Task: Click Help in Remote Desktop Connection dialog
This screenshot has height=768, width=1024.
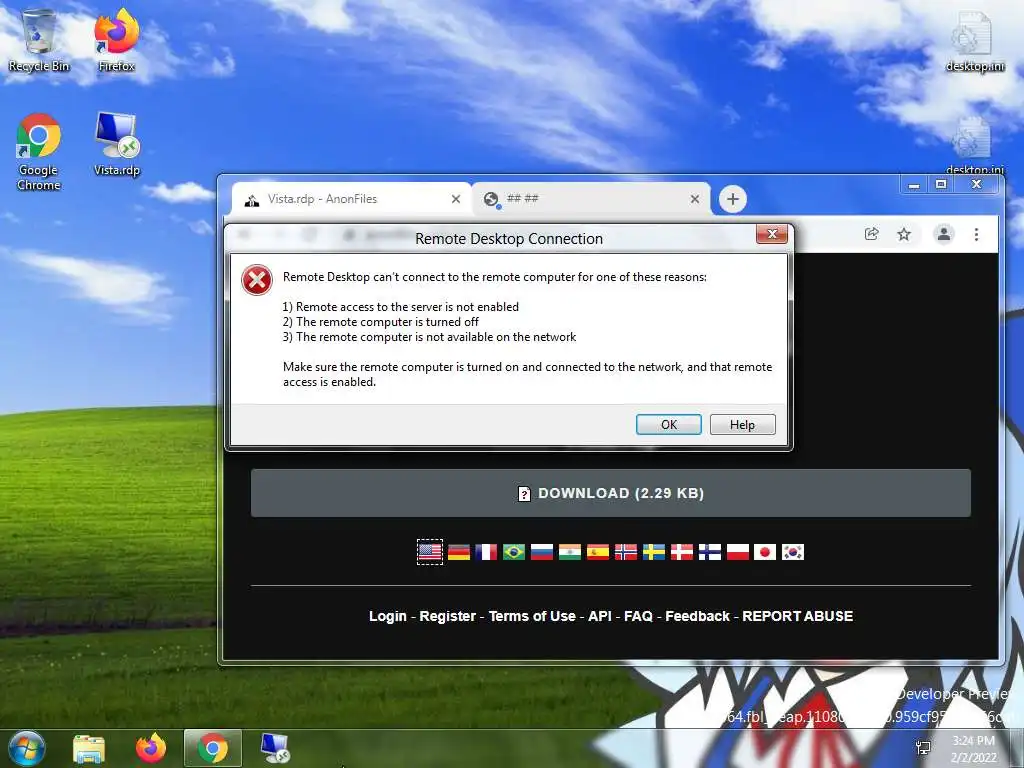Action: [743, 424]
